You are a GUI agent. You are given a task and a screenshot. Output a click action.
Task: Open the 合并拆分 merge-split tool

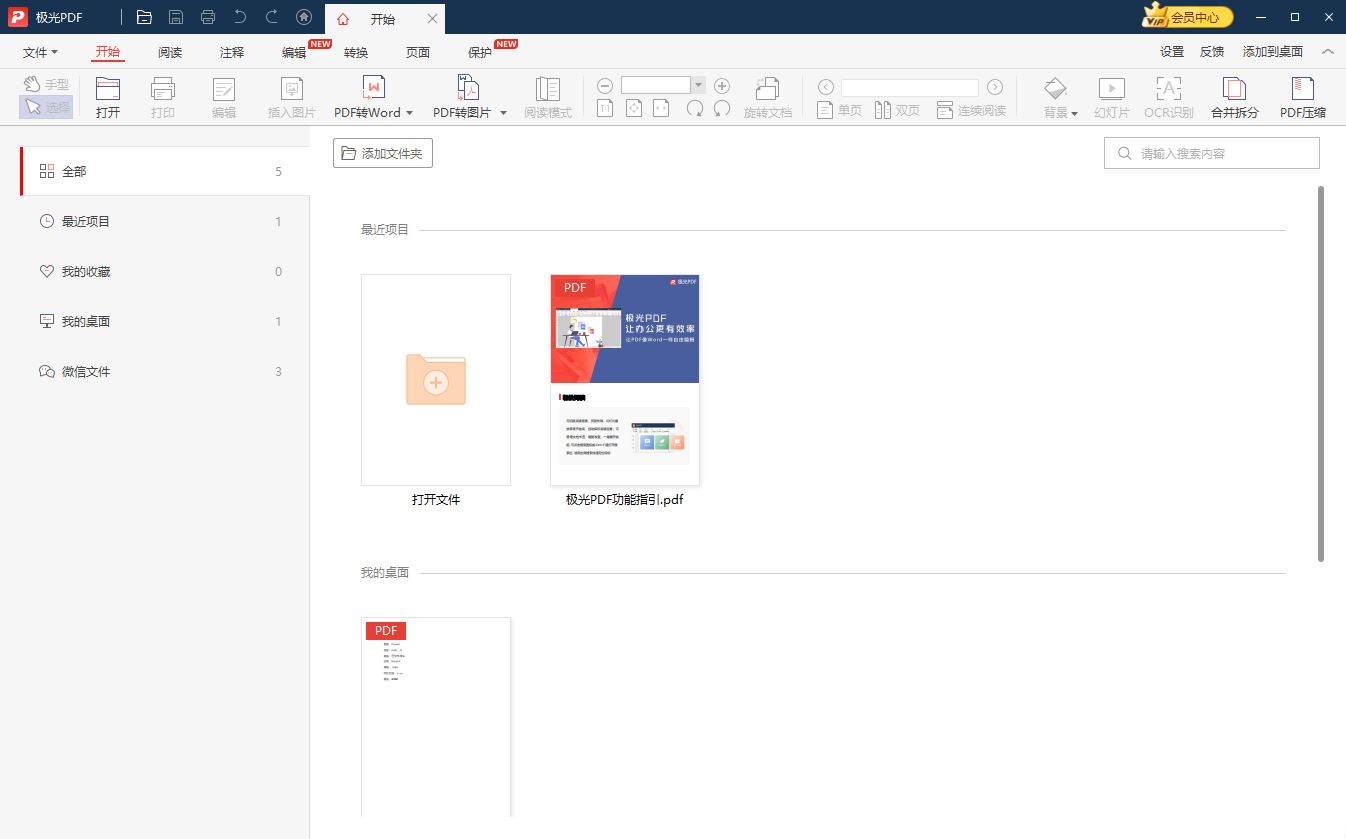(x=1234, y=90)
